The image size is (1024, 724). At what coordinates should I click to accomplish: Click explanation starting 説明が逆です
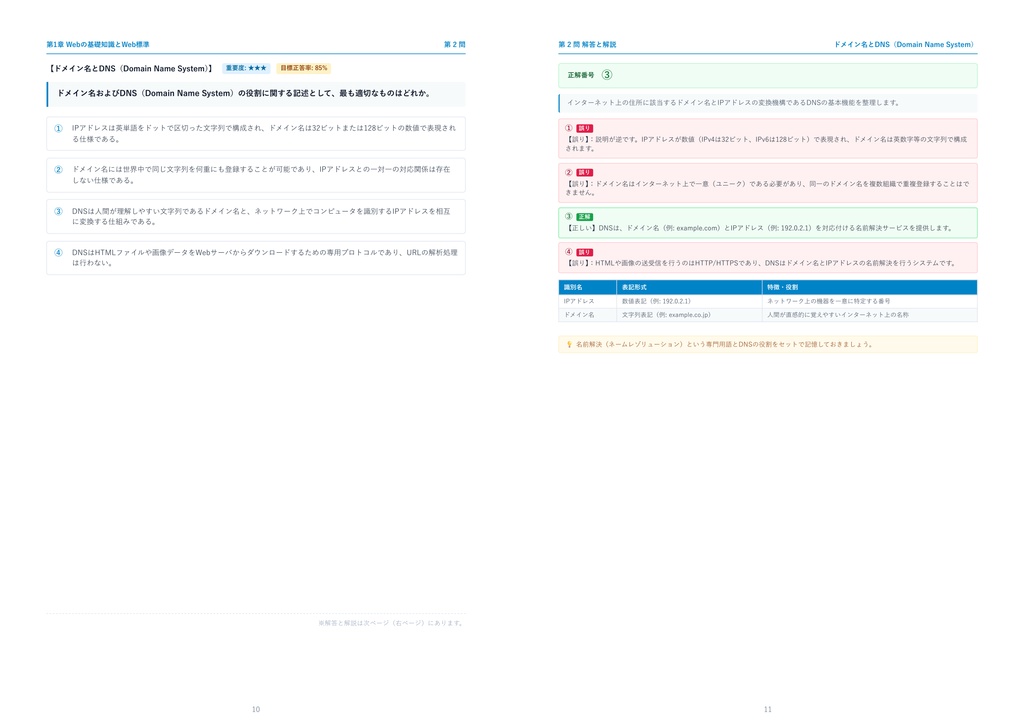(766, 144)
